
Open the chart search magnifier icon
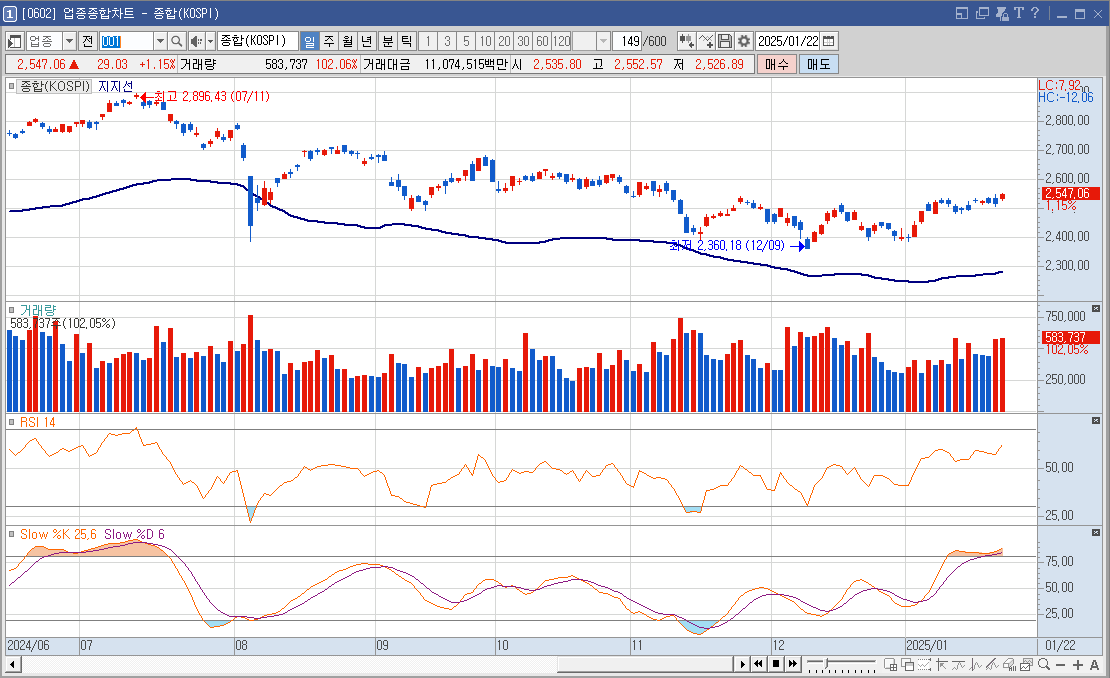point(177,41)
